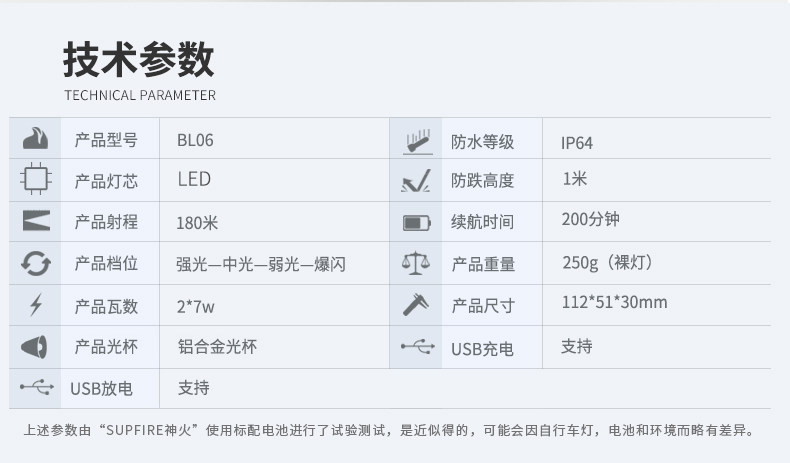Image resolution: width=790 pixels, height=463 pixels.
Task: Click the IP64 waterproof value
Action: coord(577,142)
